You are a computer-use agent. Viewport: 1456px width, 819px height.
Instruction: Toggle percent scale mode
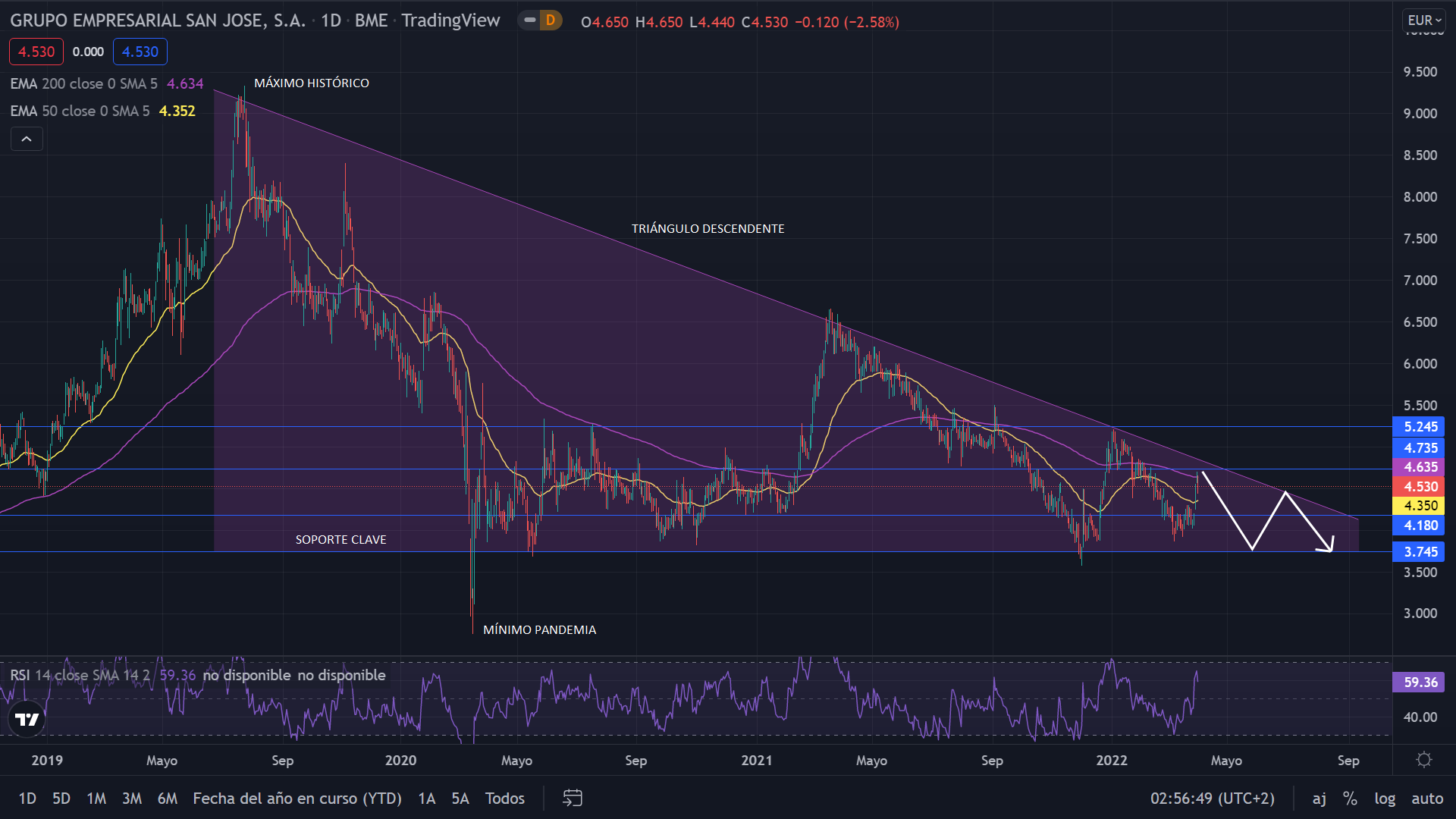[x=1350, y=798]
